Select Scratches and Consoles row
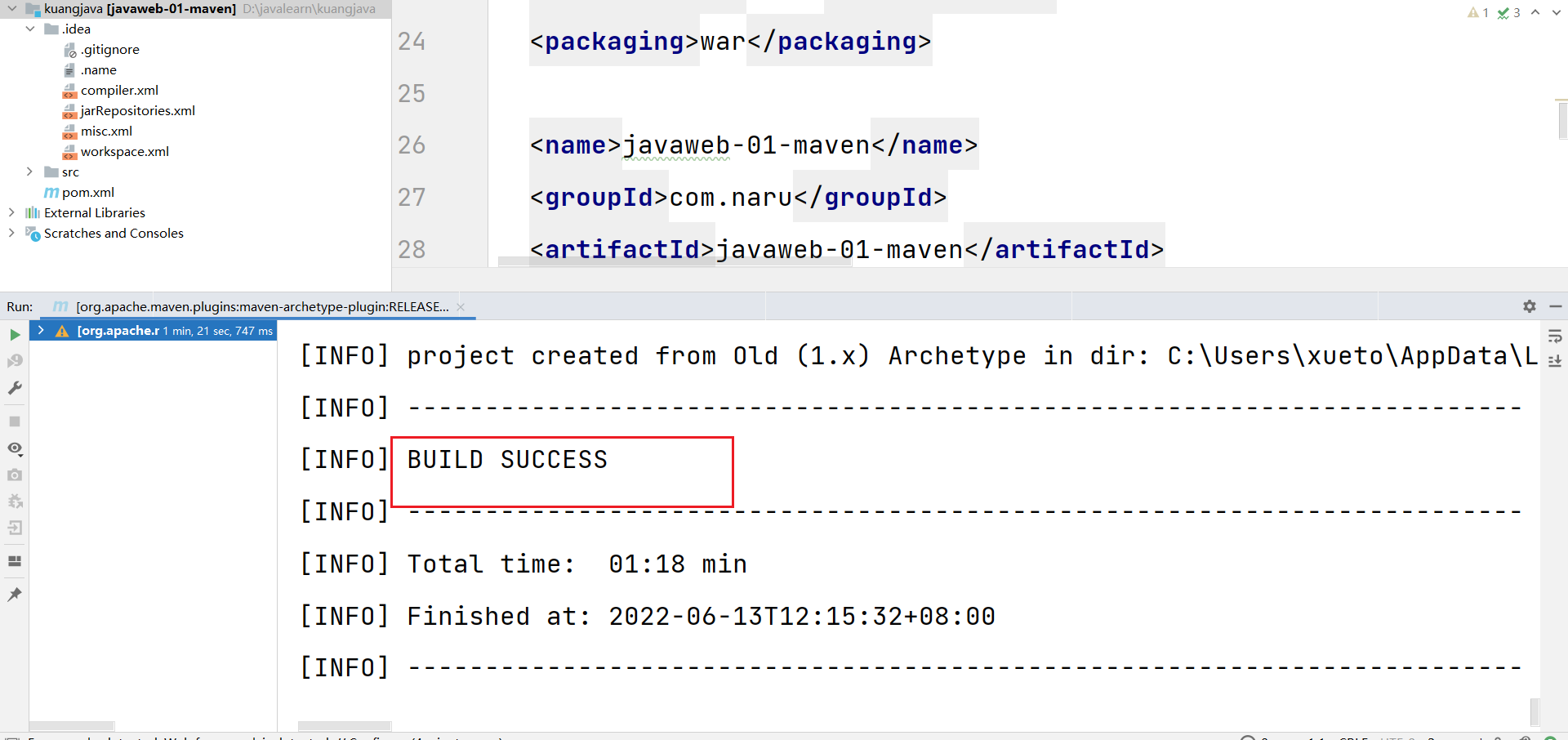Viewport: 1568px width, 740px height. click(195, 233)
